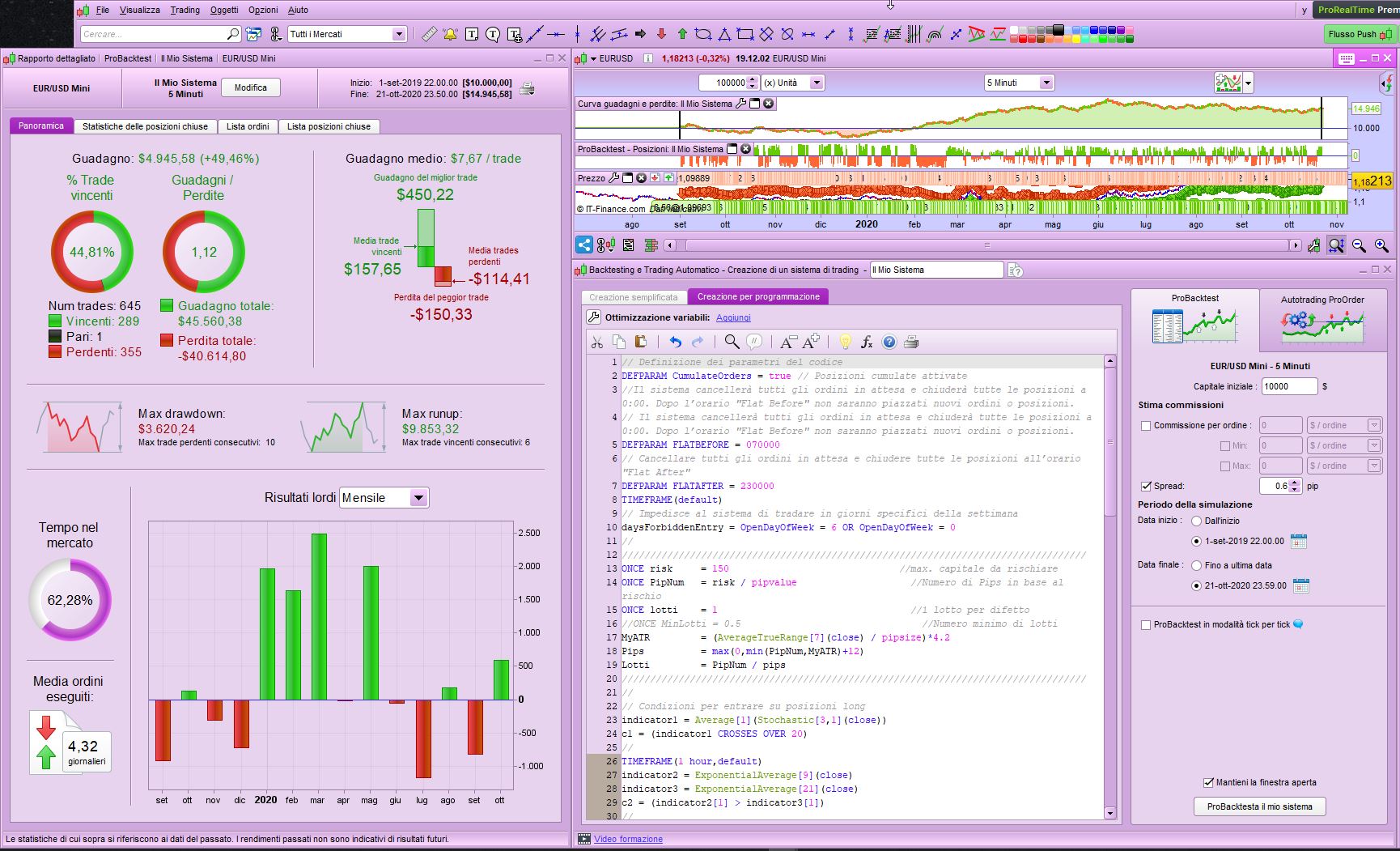The width and height of the screenshot is (1400, 851).
Task: Expand the EURUSD chart title menu arrow
Action: pyautogui.click(x=593, y=58)
